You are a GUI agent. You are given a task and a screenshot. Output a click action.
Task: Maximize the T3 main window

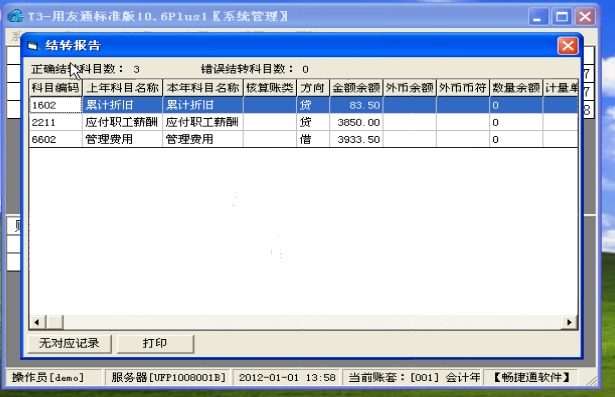point(562,16)
